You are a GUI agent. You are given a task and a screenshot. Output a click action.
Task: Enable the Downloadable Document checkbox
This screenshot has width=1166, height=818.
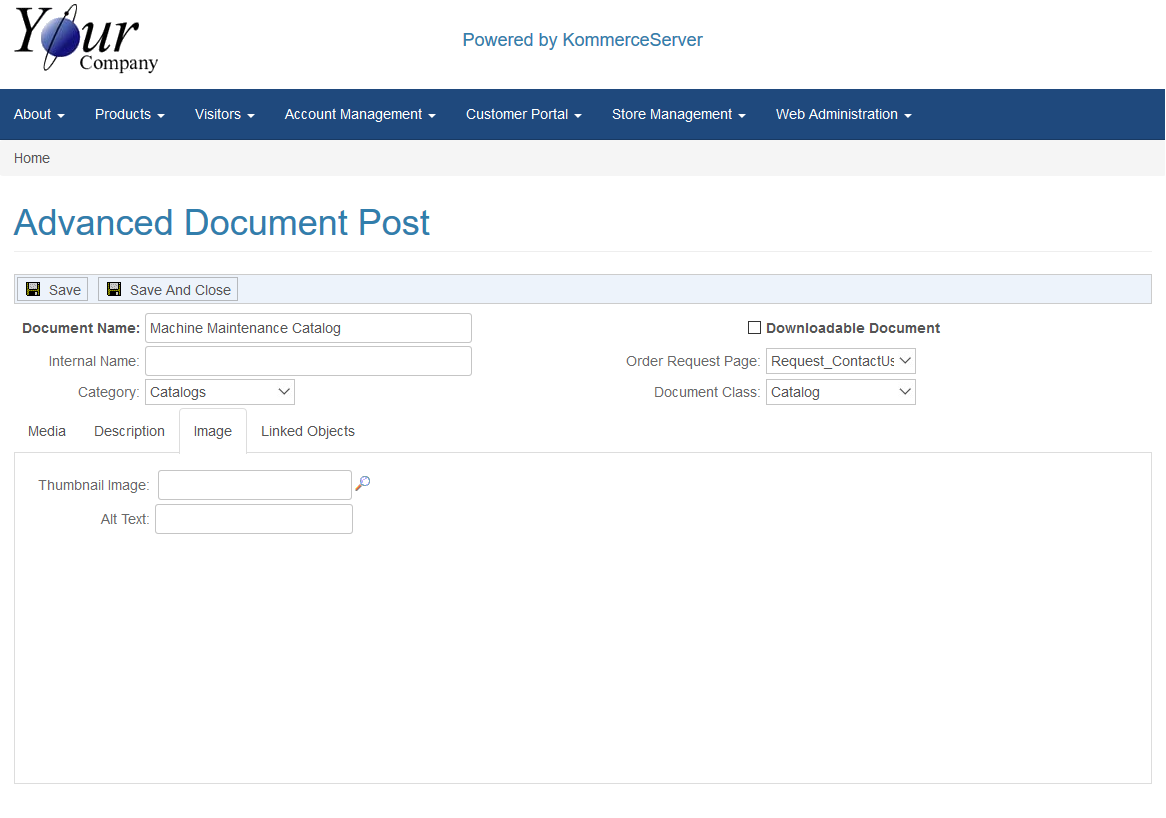[x=755, y=328]
